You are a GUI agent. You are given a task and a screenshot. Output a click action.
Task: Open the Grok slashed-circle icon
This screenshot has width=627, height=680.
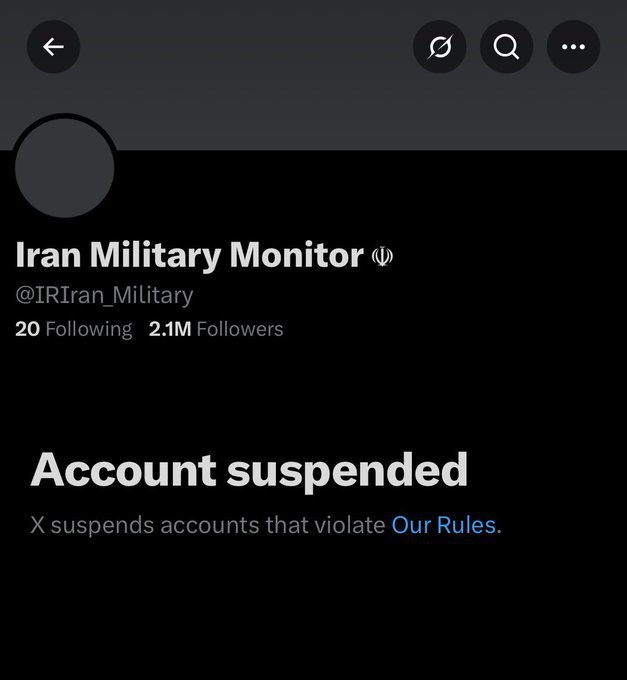tap(439, 46)
